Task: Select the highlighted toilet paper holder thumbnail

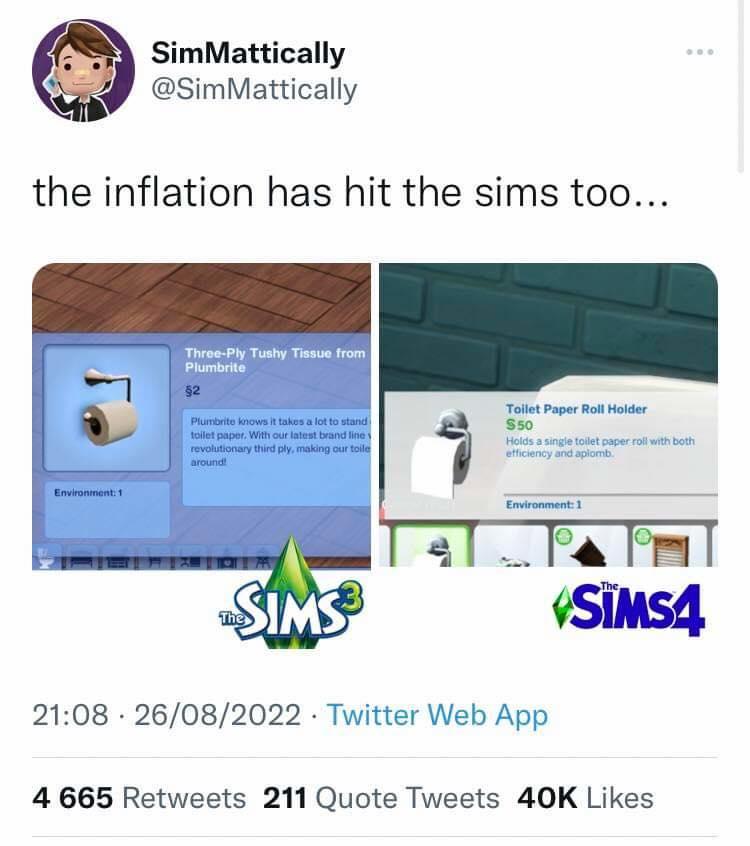Action: 431,546
